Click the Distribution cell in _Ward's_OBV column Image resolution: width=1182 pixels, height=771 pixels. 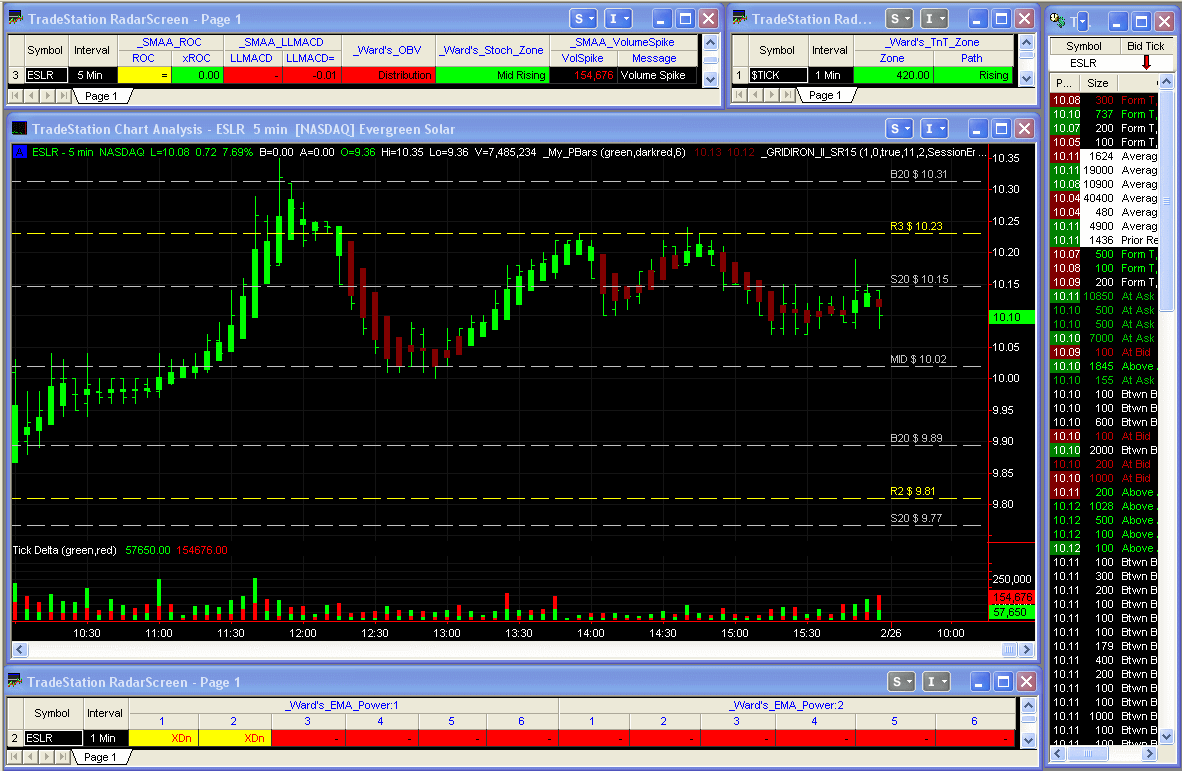click(388, 75)
